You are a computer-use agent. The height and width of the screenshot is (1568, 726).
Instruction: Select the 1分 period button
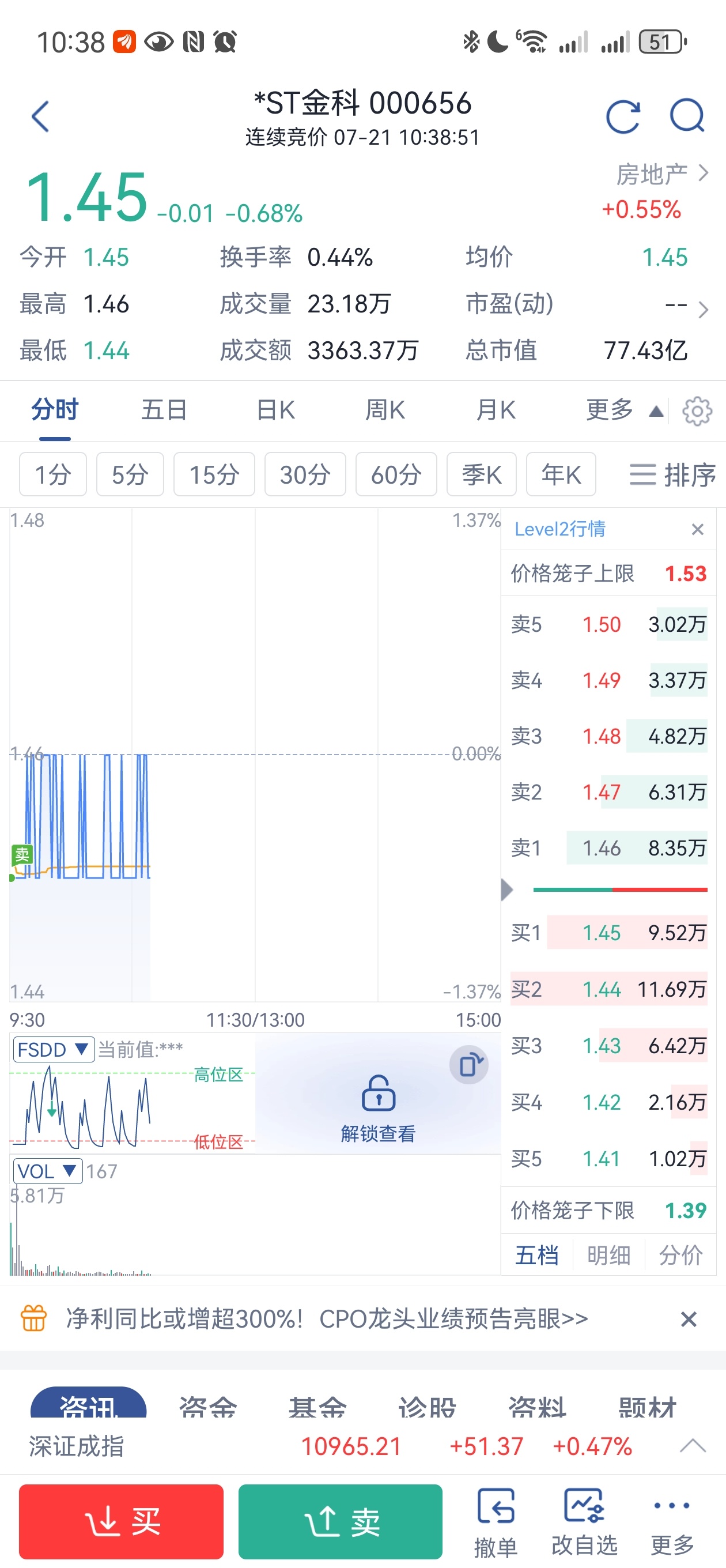(53, 474)
